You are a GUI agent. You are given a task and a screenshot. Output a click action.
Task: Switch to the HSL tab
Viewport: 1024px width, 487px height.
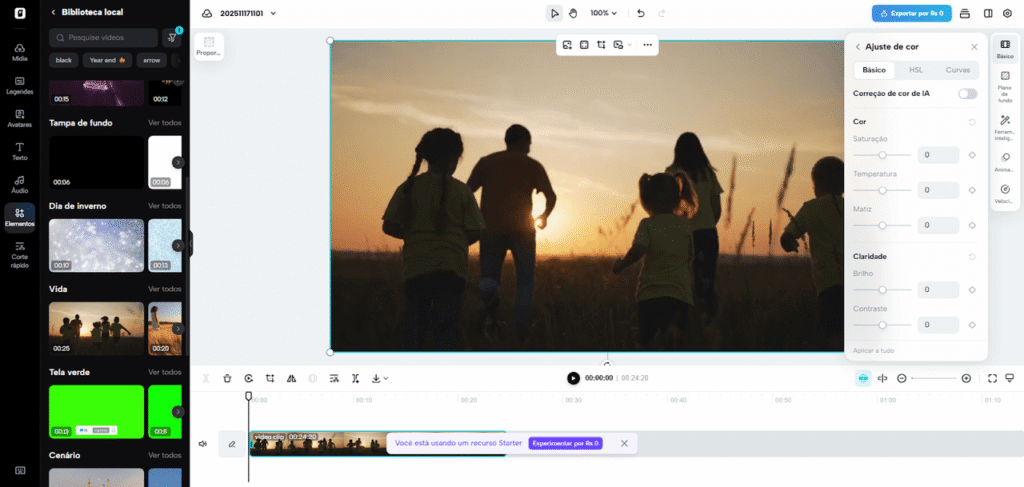(916, 70)
